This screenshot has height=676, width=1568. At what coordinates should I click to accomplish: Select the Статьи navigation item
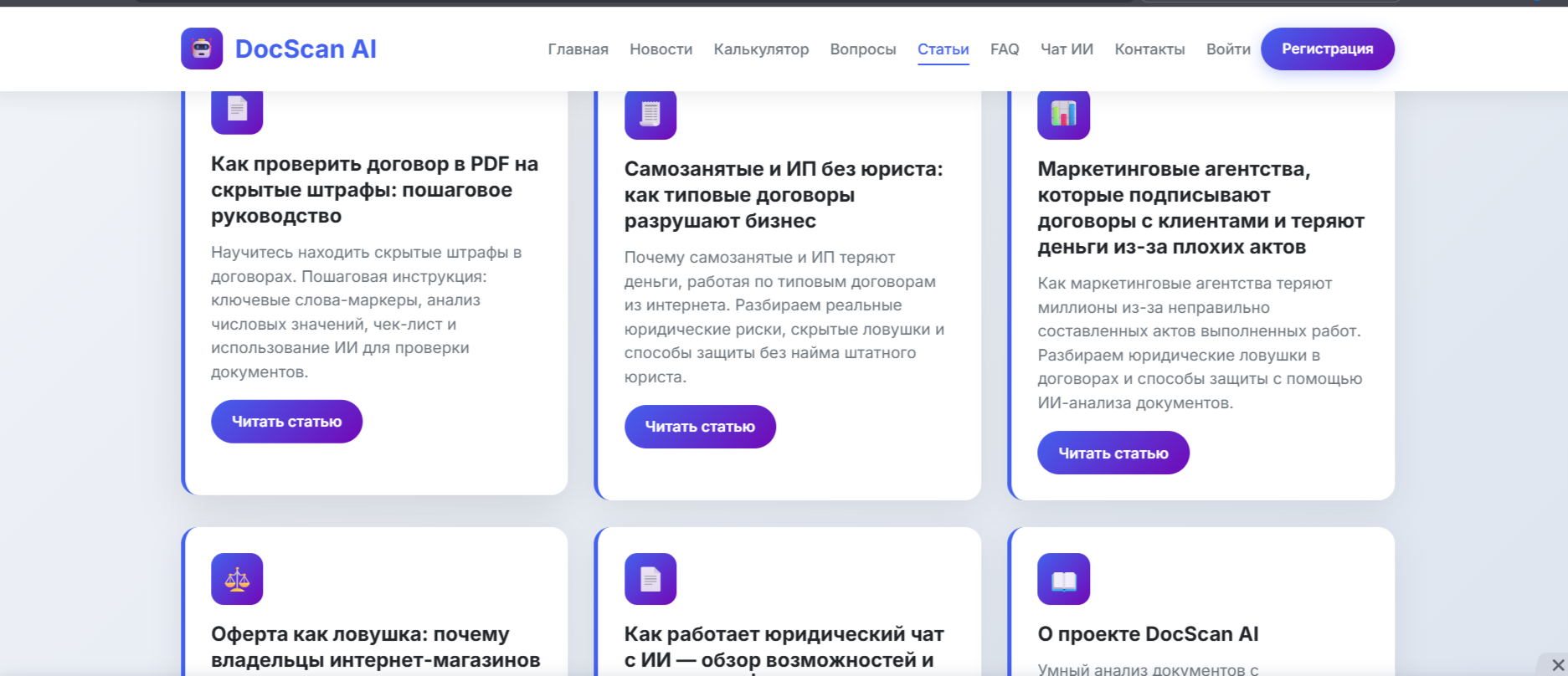coord(943,49)
